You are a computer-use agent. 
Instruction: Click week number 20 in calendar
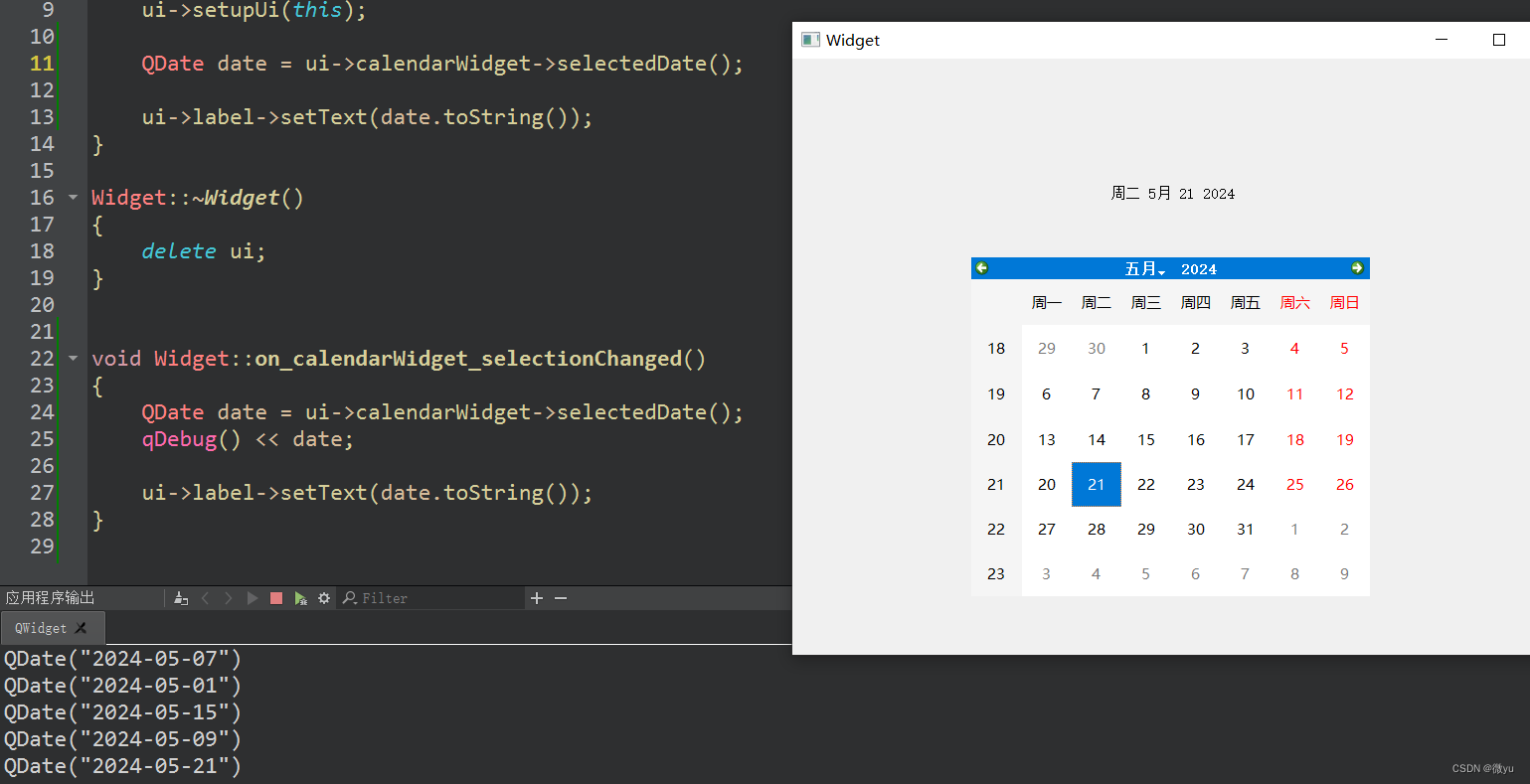(x=996, y=440)
